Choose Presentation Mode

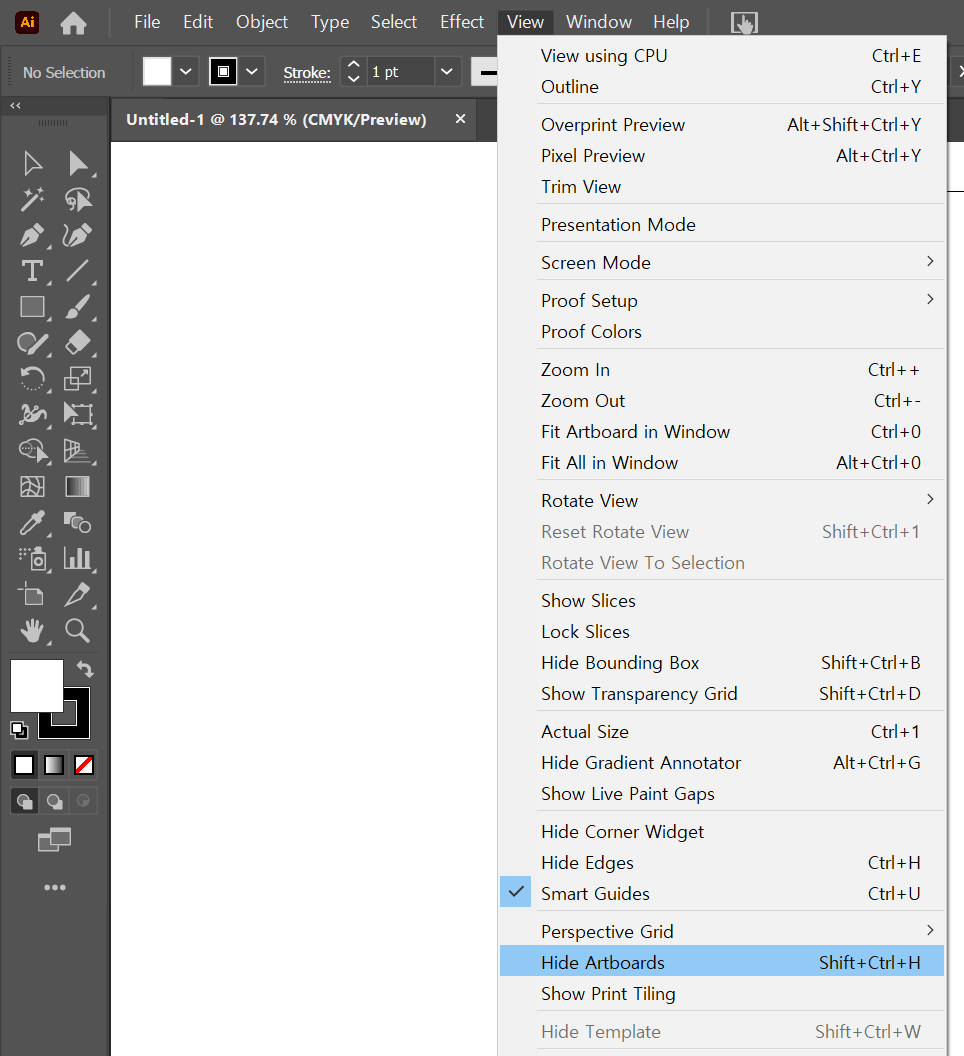pos(721,224)
